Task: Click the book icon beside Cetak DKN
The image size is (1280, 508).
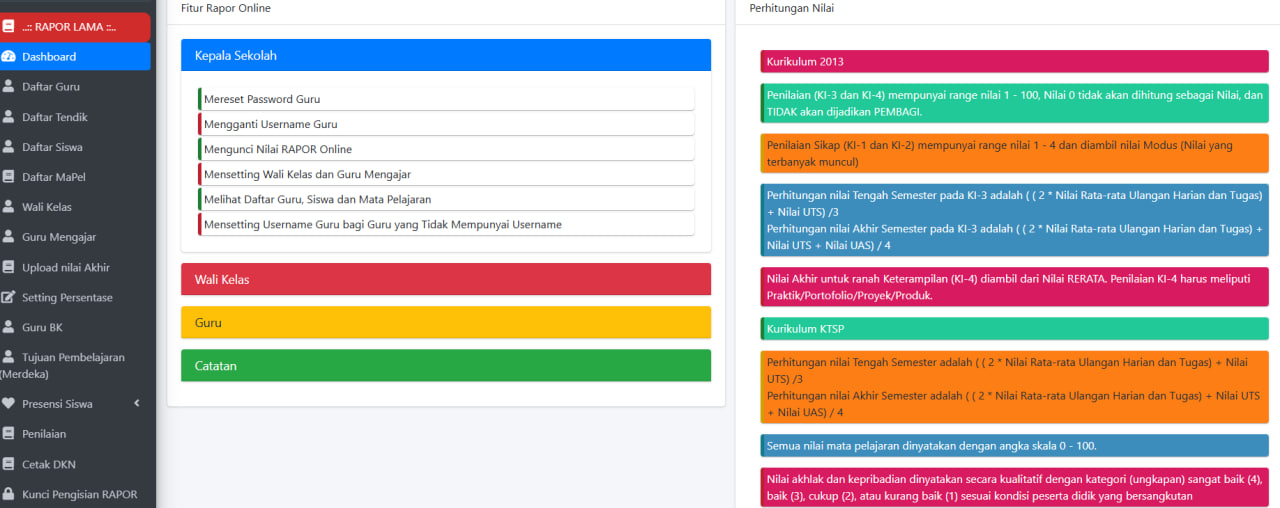Action: pyautogui.click(x=9, y=464)
